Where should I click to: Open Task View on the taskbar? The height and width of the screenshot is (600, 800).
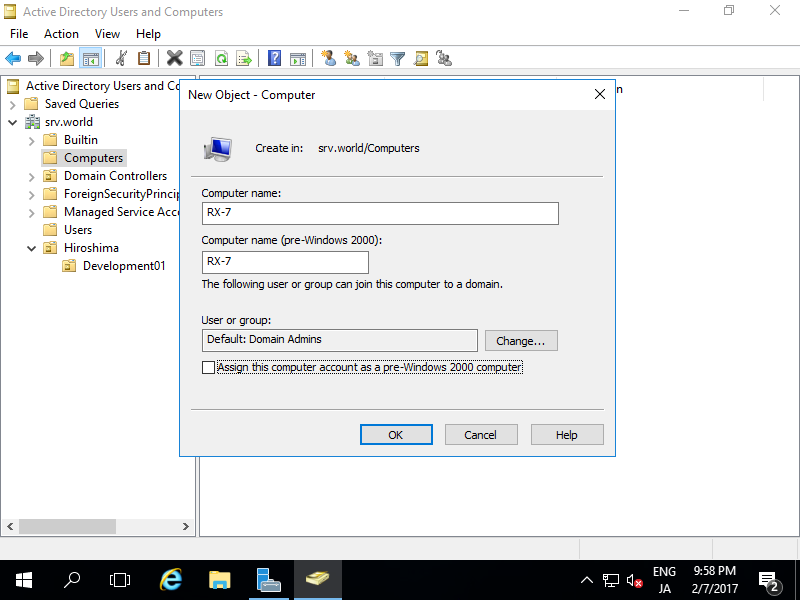pyautogui.click(x=120, y=580)
